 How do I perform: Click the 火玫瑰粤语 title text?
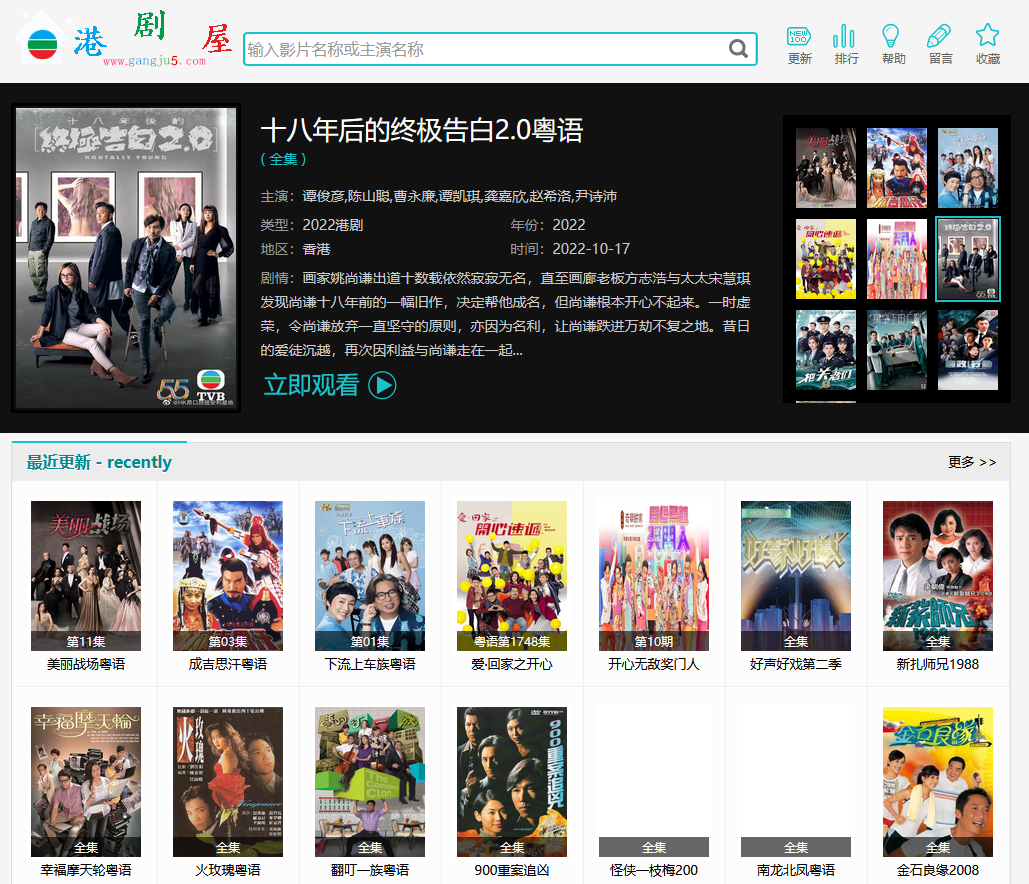click(228, 870)
